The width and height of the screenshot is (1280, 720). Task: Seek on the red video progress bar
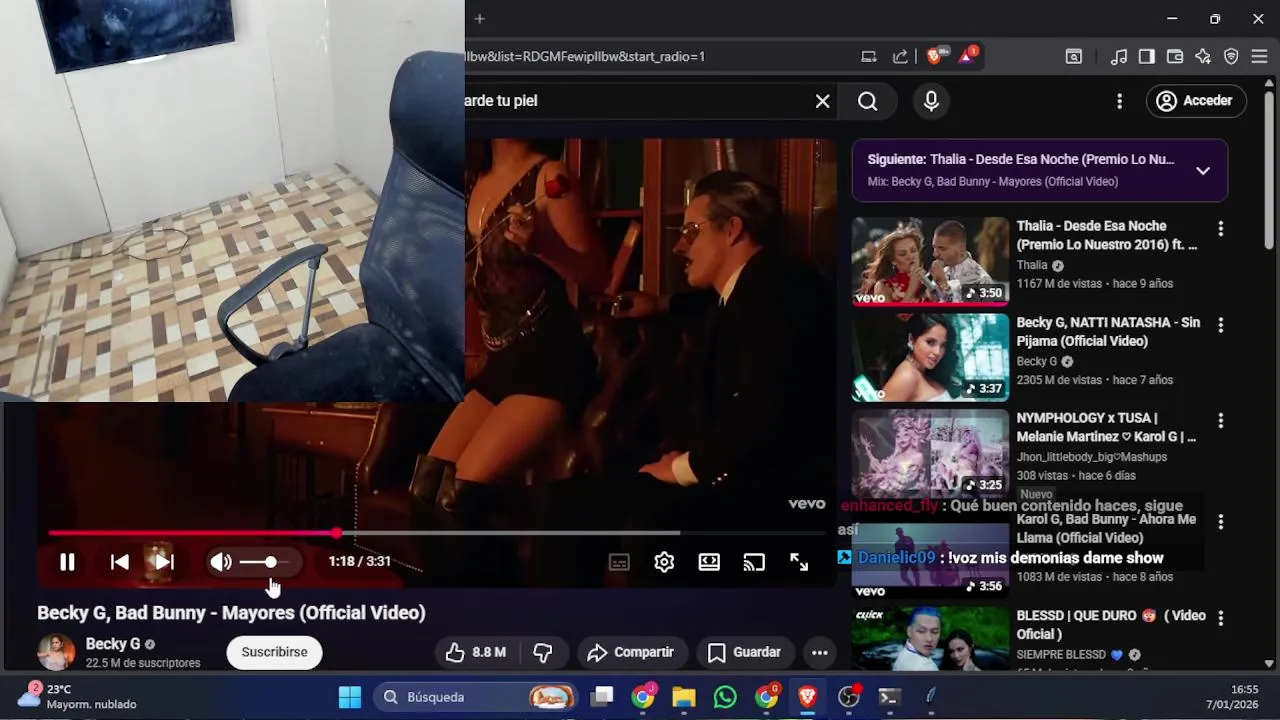click(x=435, y=533)
